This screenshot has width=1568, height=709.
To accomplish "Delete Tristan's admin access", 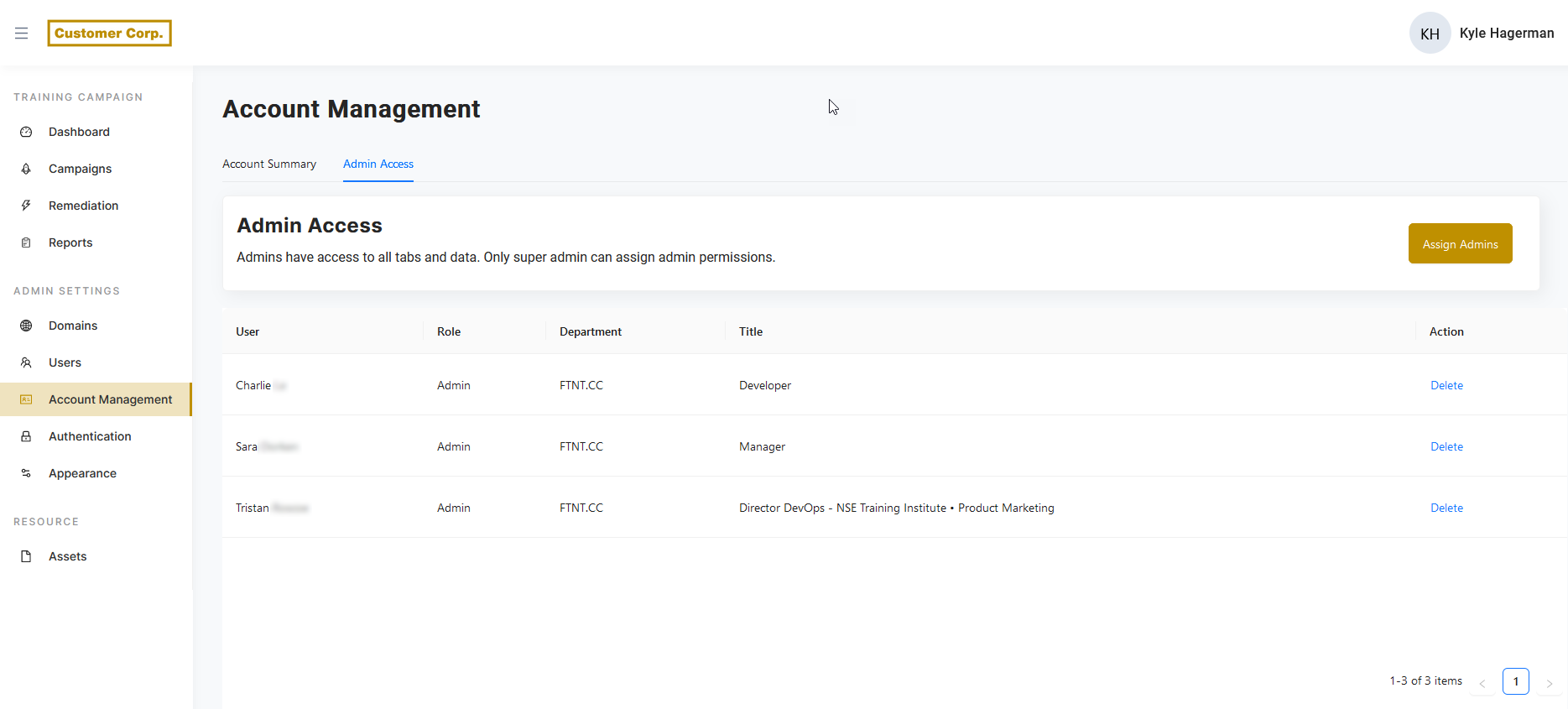I will pos(1446,508).
